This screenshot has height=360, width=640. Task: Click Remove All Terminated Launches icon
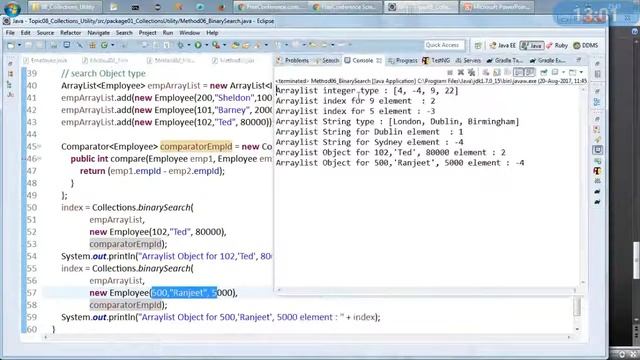pos(472,72)
